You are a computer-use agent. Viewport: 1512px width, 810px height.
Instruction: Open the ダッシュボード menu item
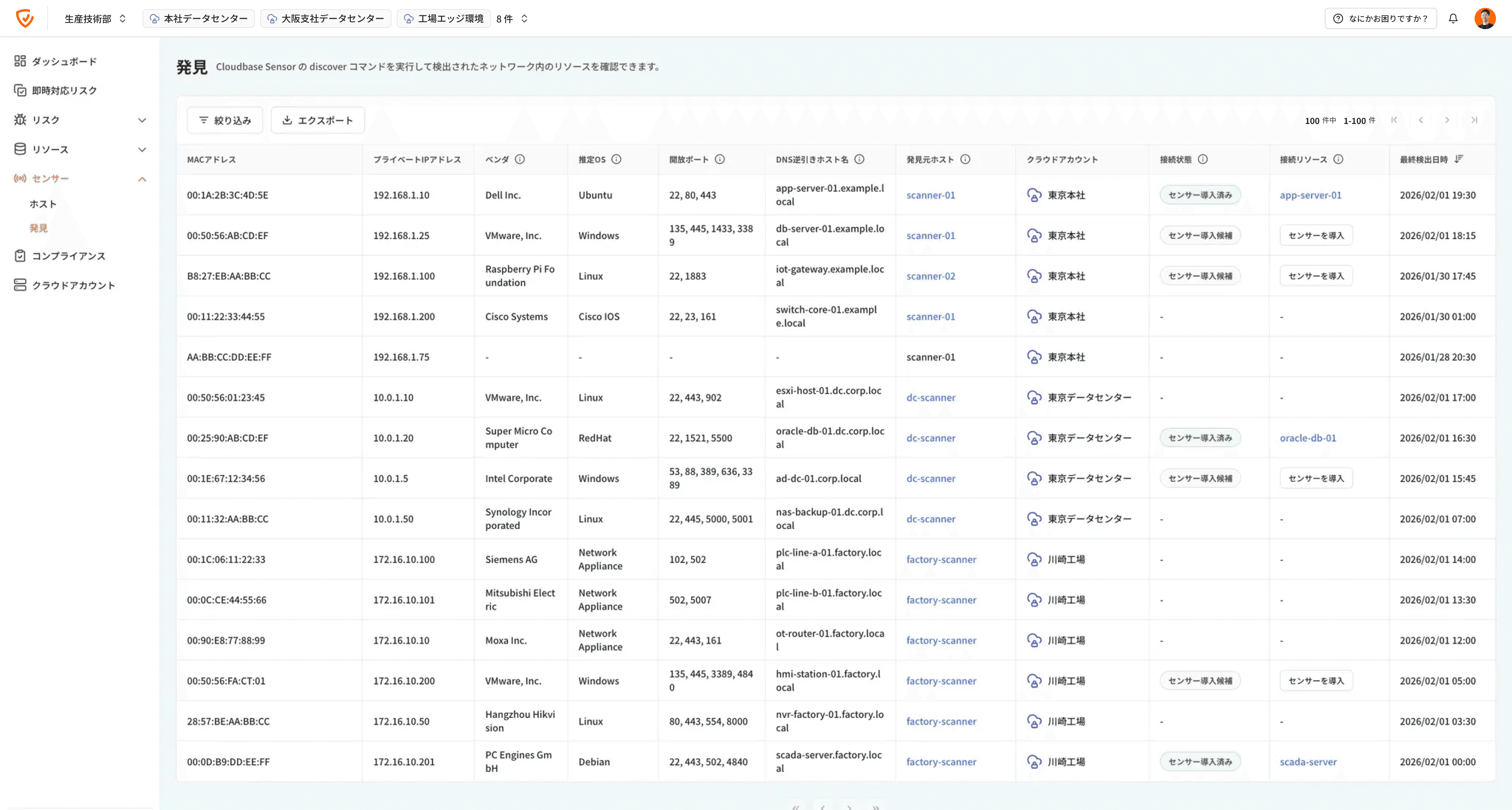[64, 61]
